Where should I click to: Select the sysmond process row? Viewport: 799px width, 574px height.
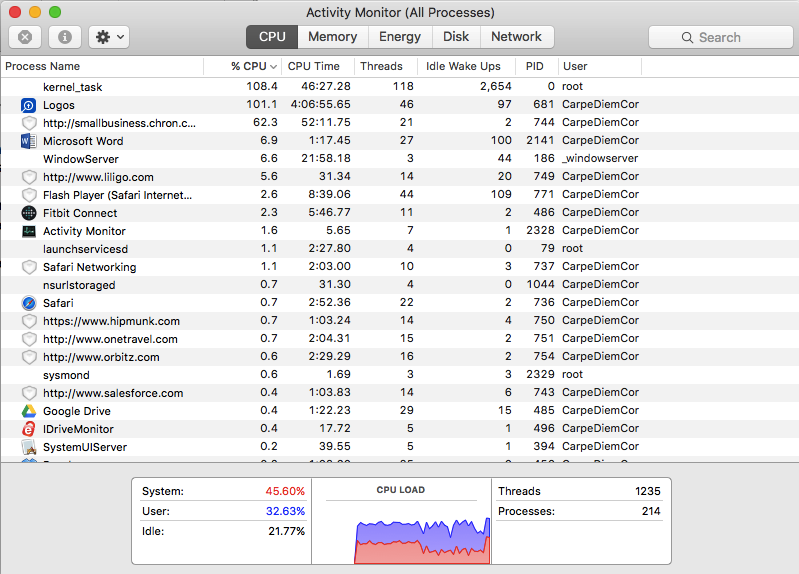[x=400, y=375]
